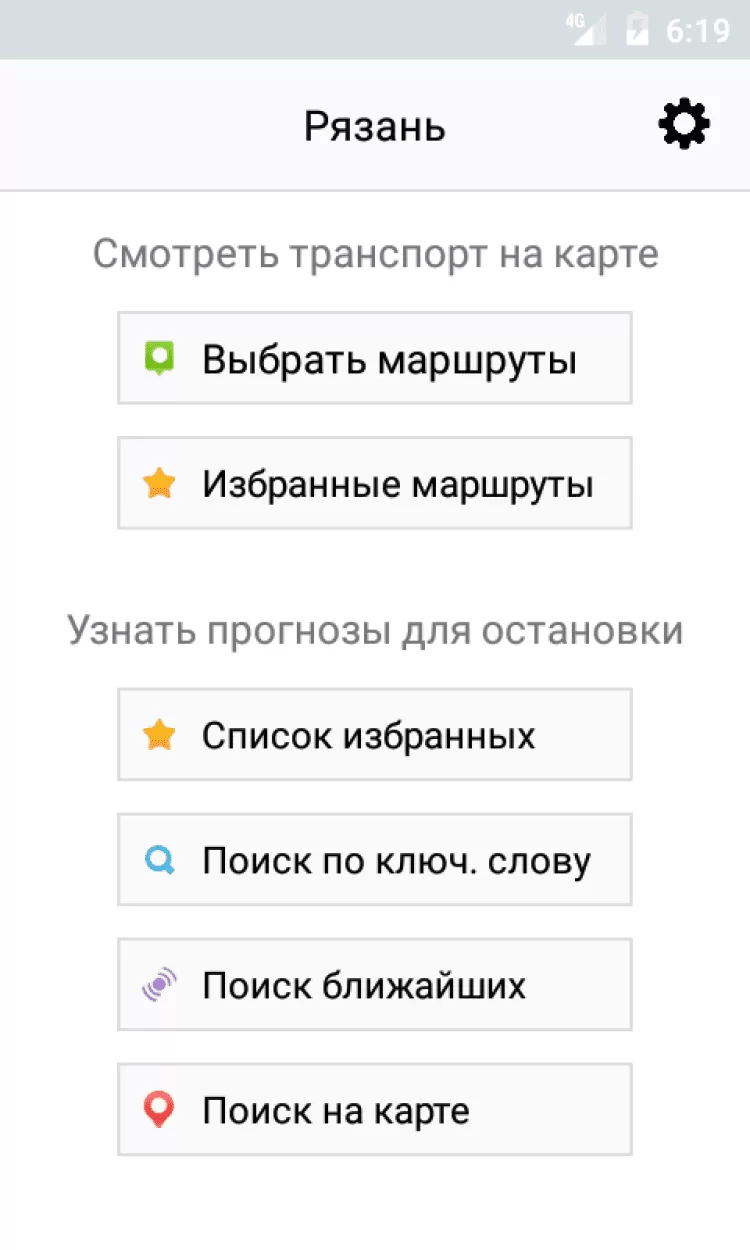Viewport: 750px width, 1250px height.
Task: Tap the blue magnifier search icon
Action: [x=159, y=860]
